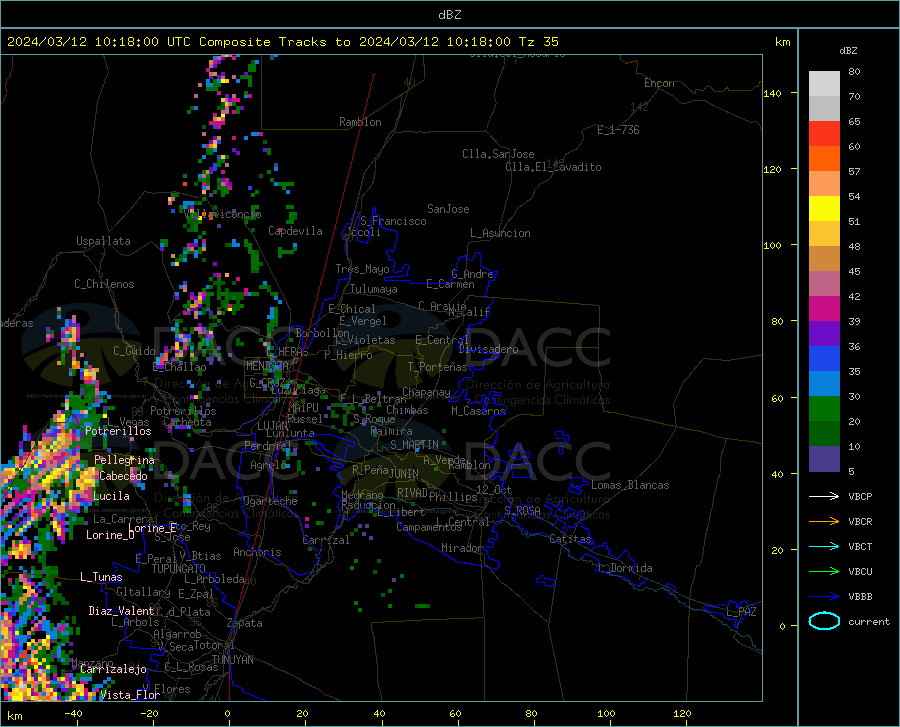The image size is (900, 727).
Task: Click the Uspallata town label
Action: (x=103, y=241)
